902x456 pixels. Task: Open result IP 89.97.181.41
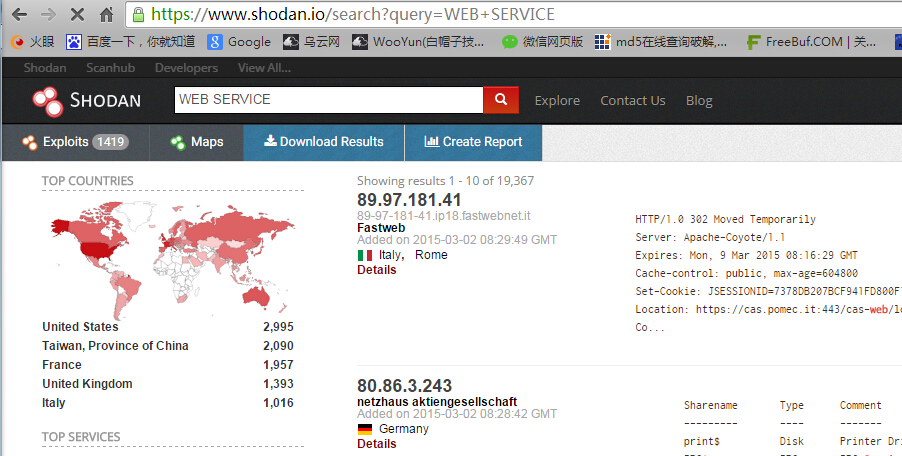409,200
